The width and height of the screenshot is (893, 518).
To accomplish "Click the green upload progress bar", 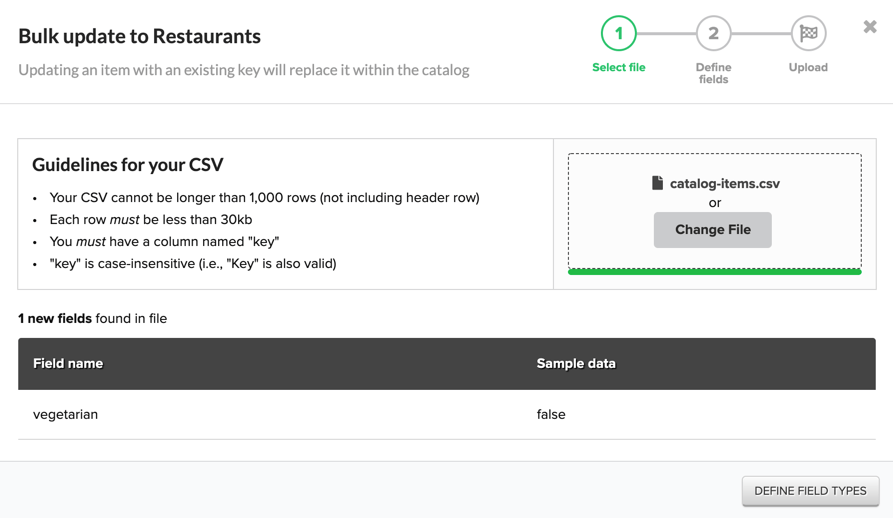I will point(714,271).
